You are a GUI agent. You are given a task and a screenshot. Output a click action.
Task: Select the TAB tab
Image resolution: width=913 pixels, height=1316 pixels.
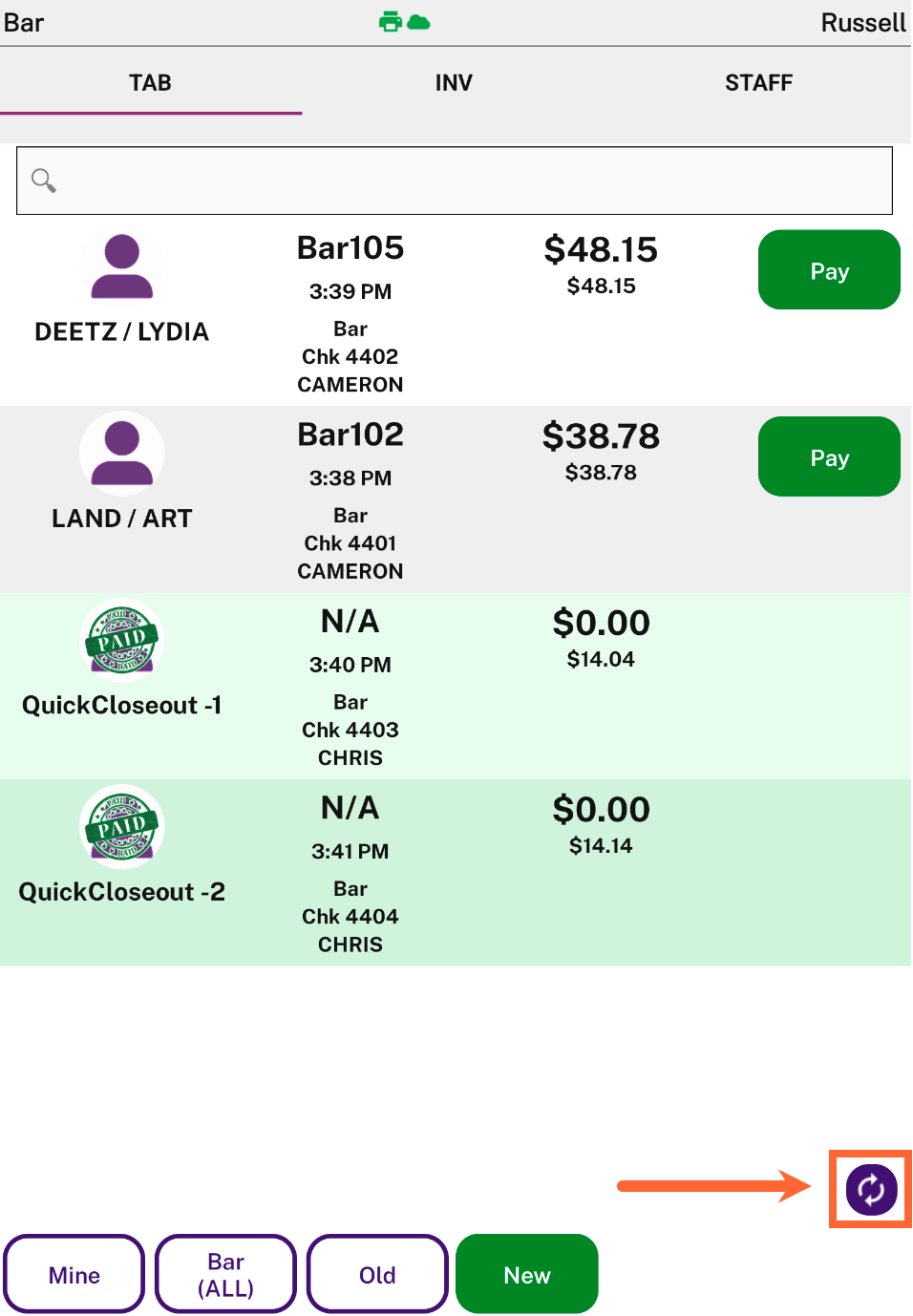(151, 83)
